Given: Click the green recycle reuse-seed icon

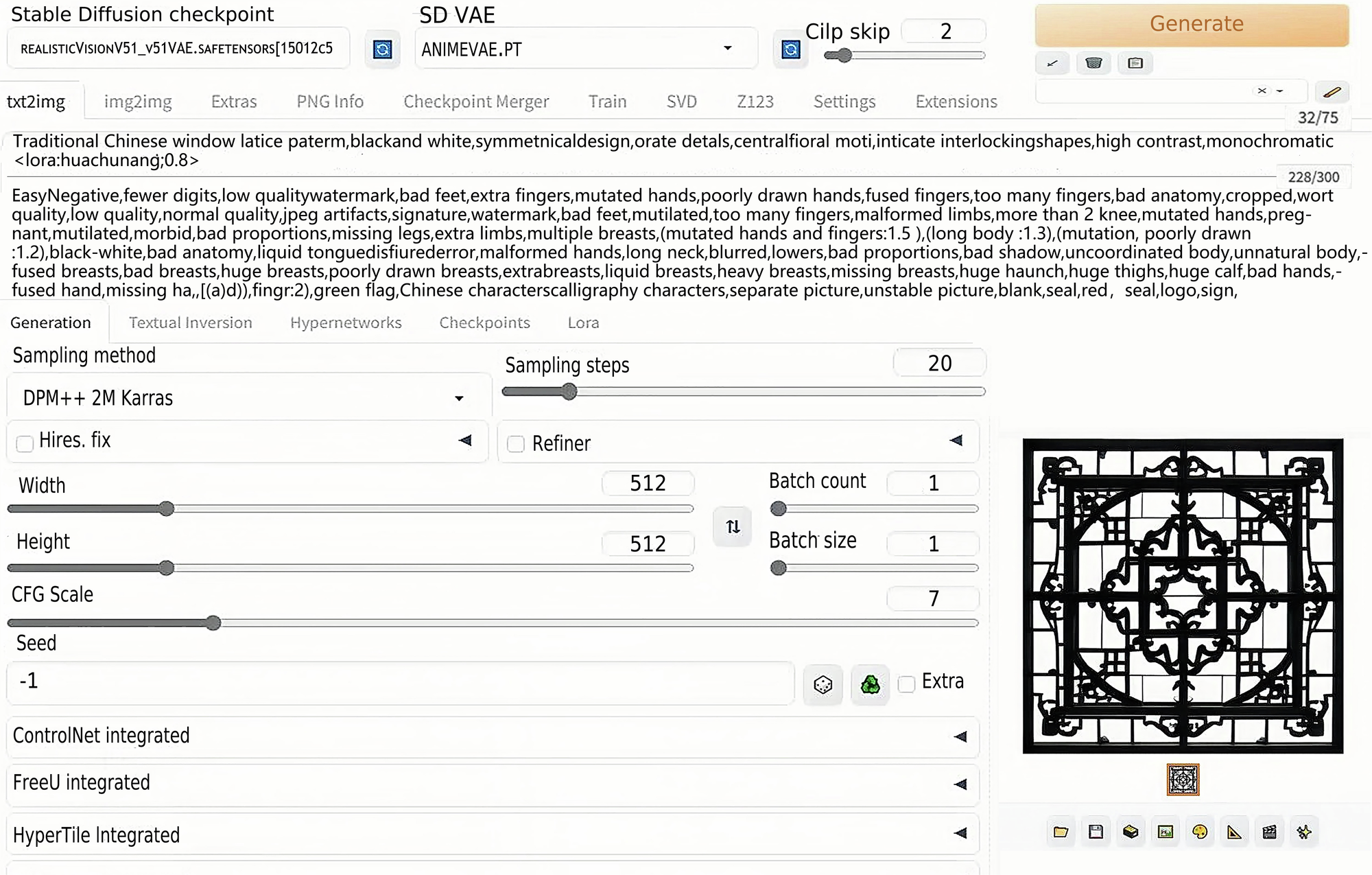Looking at the screenshot, I should 870,684.
